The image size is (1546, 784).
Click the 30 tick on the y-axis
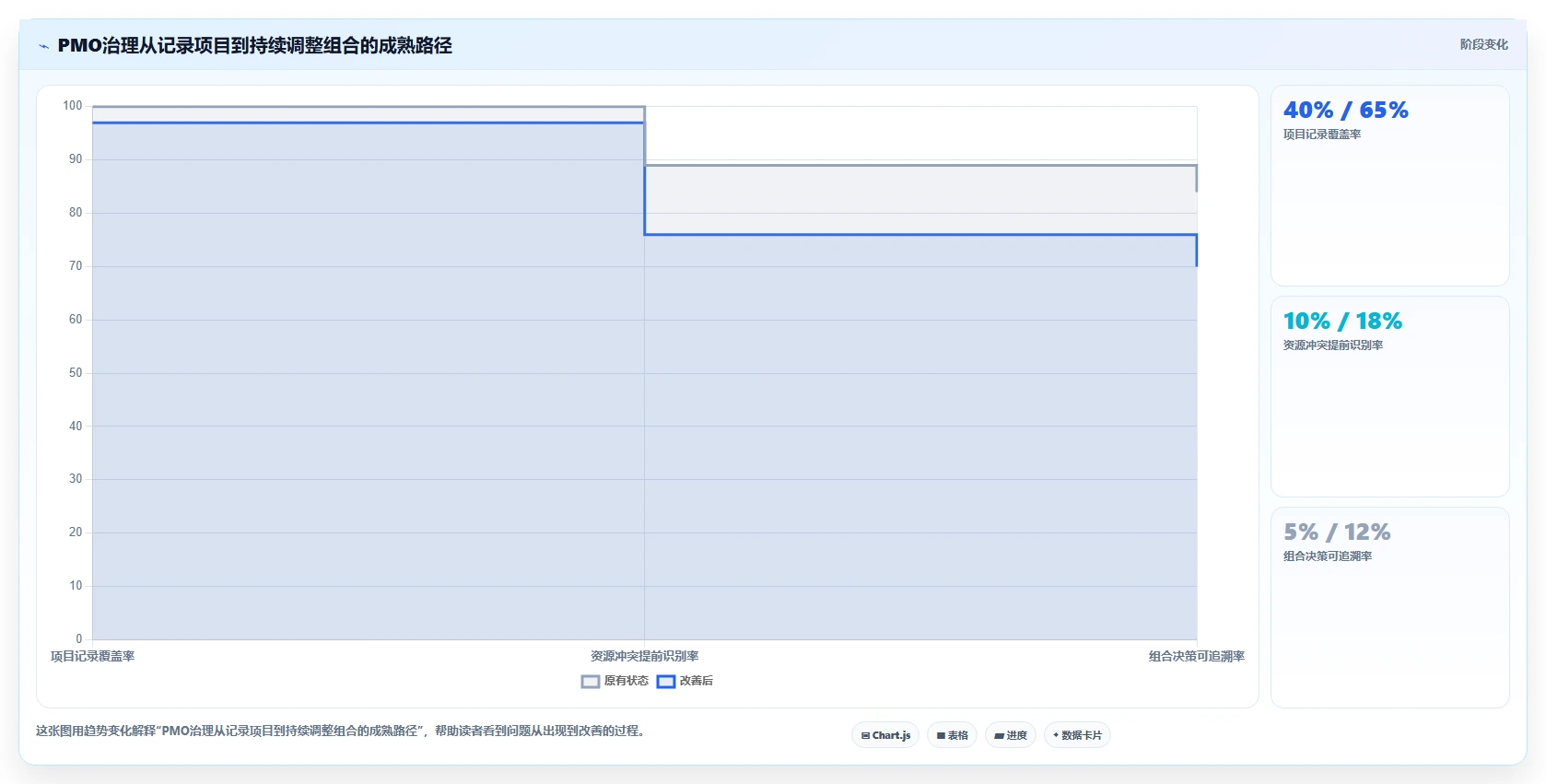[x=76, y=479]
